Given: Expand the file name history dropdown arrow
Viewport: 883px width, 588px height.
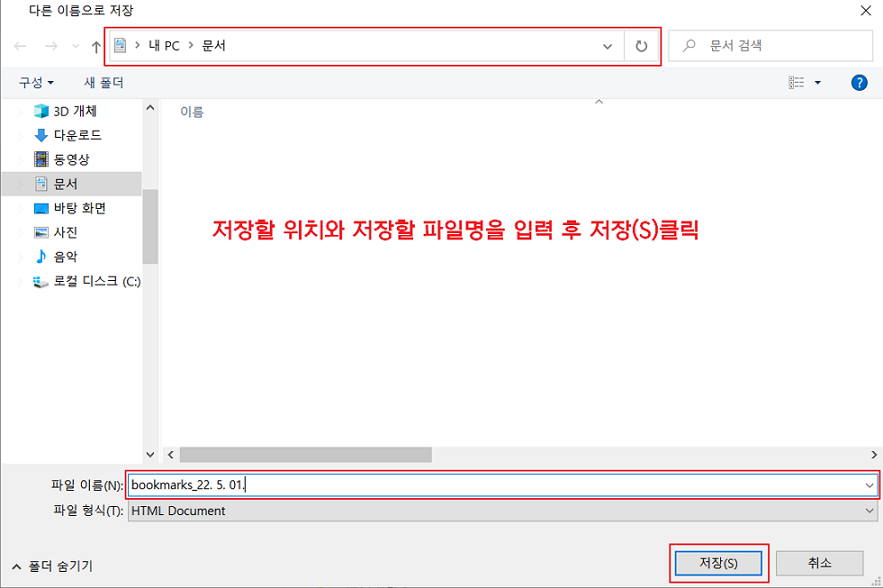Looking at the screenshot, I should click(x=867, y=485).
